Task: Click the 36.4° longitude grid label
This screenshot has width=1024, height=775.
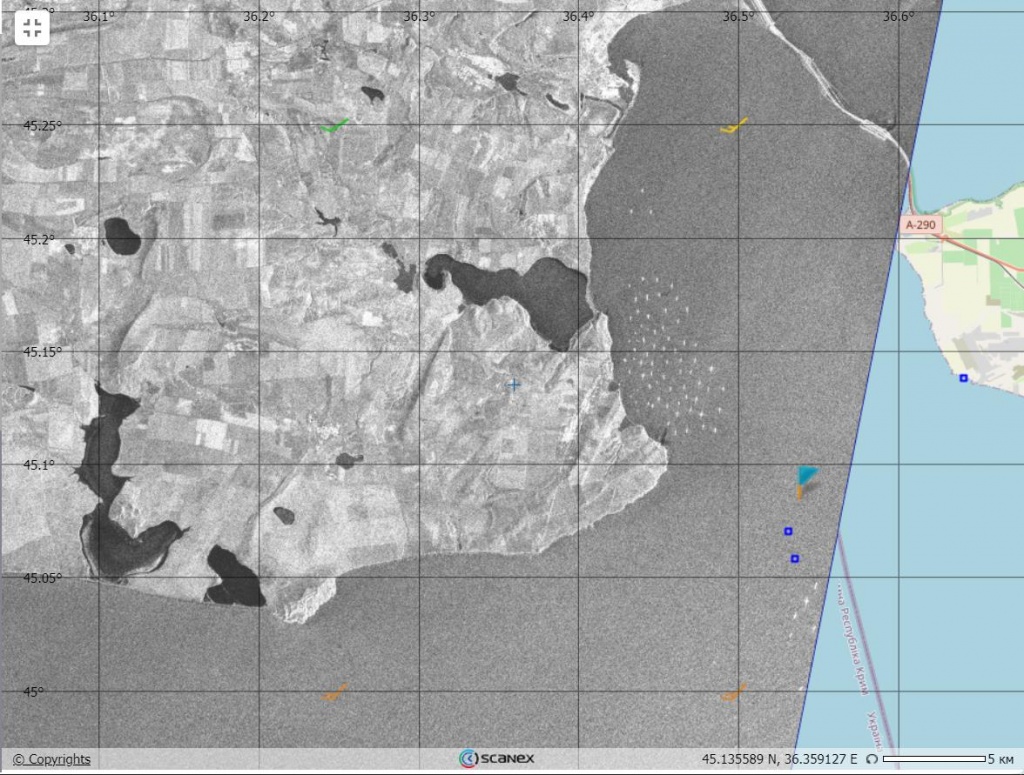Action: 579,16
